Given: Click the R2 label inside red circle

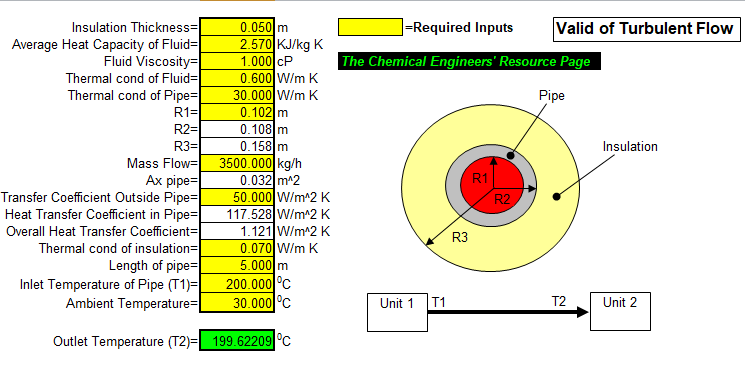Looking at the screenshot, I should [502, 199].
